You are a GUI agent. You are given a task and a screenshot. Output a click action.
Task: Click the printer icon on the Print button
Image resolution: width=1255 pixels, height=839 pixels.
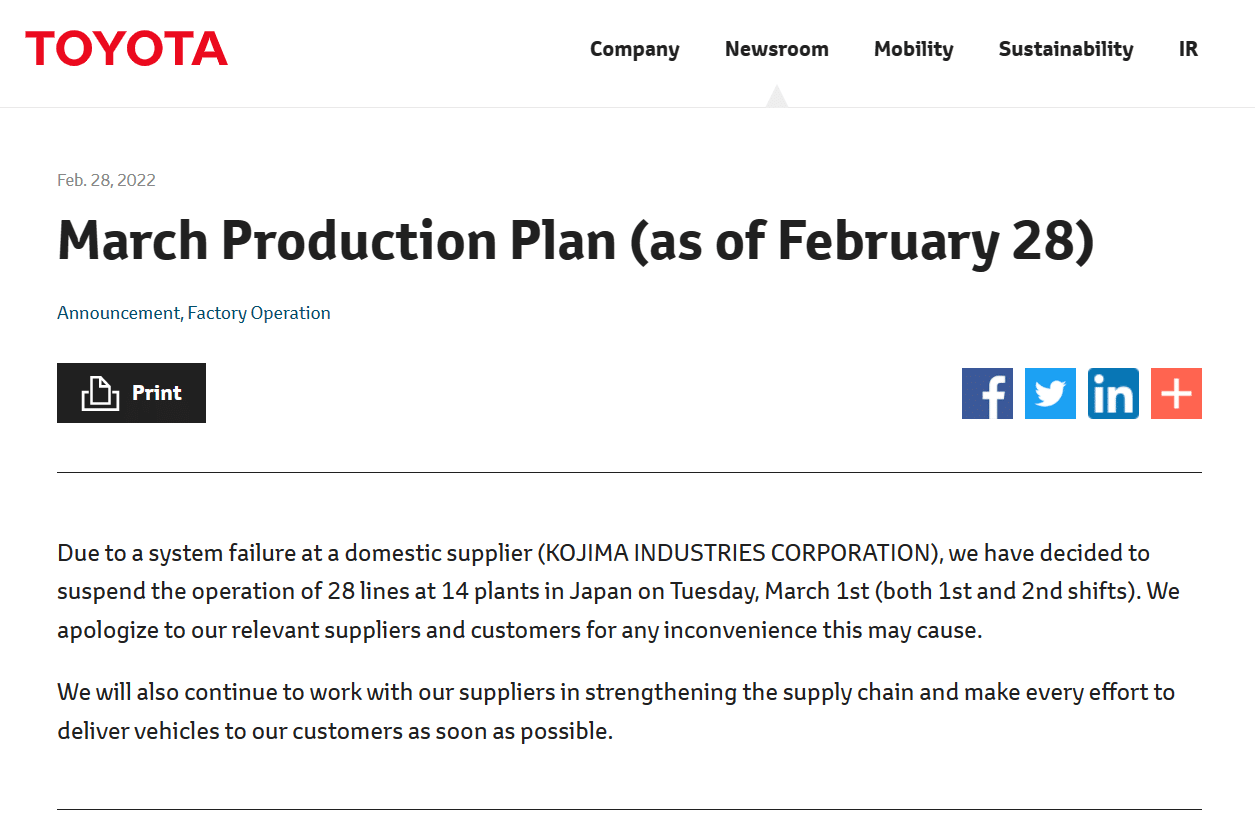[98, 392]
